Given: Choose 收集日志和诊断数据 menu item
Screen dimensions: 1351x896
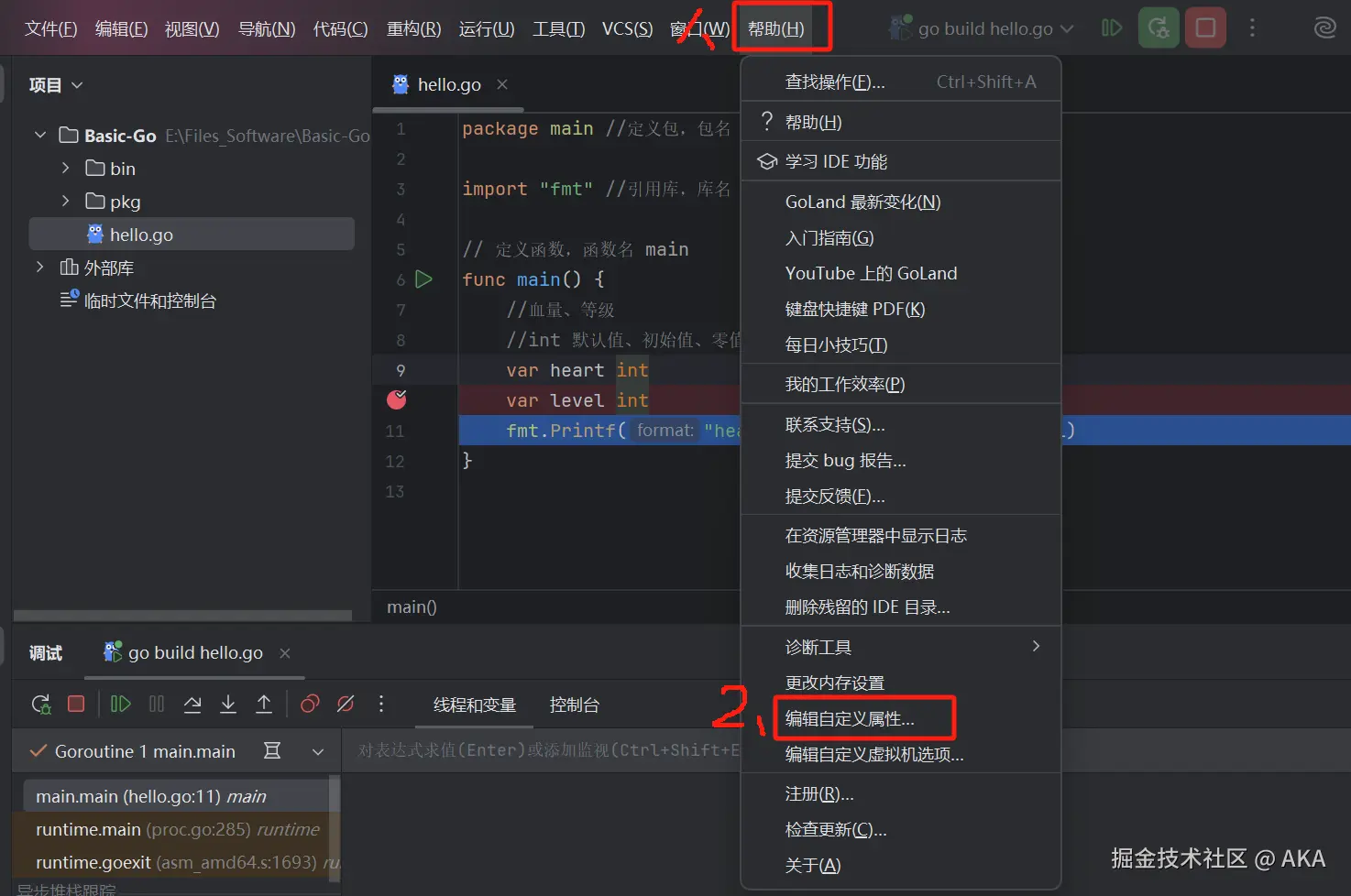Looking at the screenshot, I should pyautogui.click(x=900, y=571).
